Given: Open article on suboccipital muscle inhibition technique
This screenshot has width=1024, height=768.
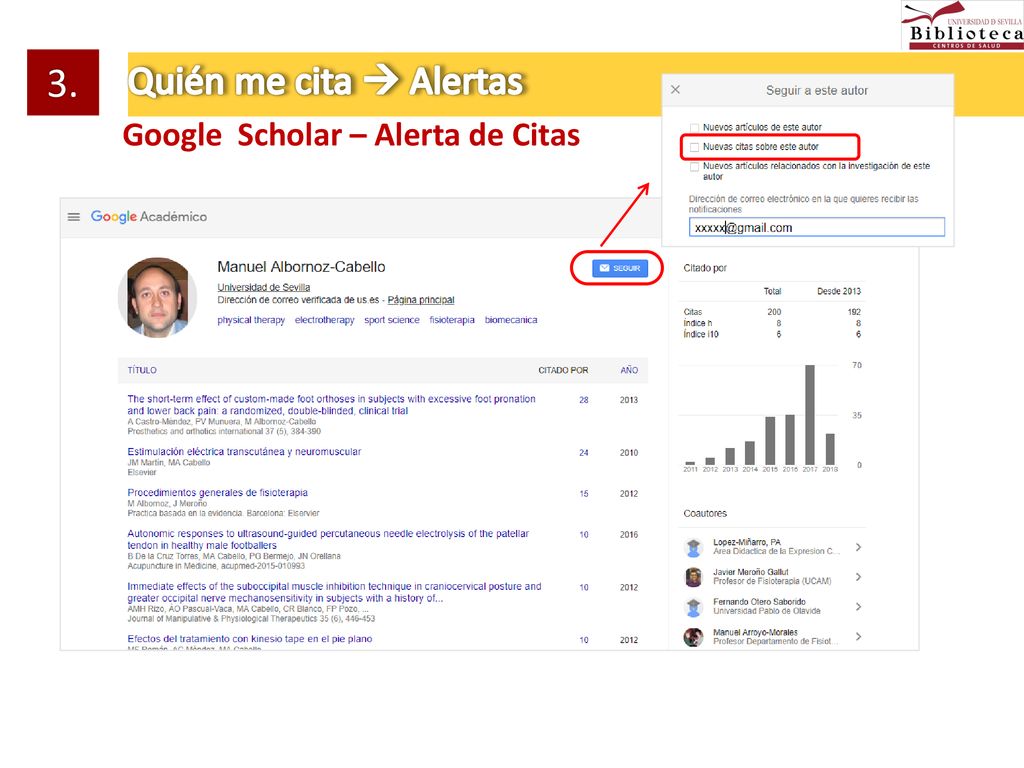Looking at the screenshot, I should [x=334, y=592].
